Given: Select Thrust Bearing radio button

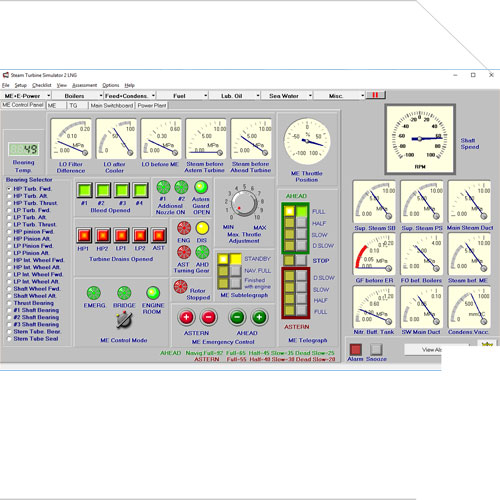Looking at the screenshot, I should click(x=9, y=303).
